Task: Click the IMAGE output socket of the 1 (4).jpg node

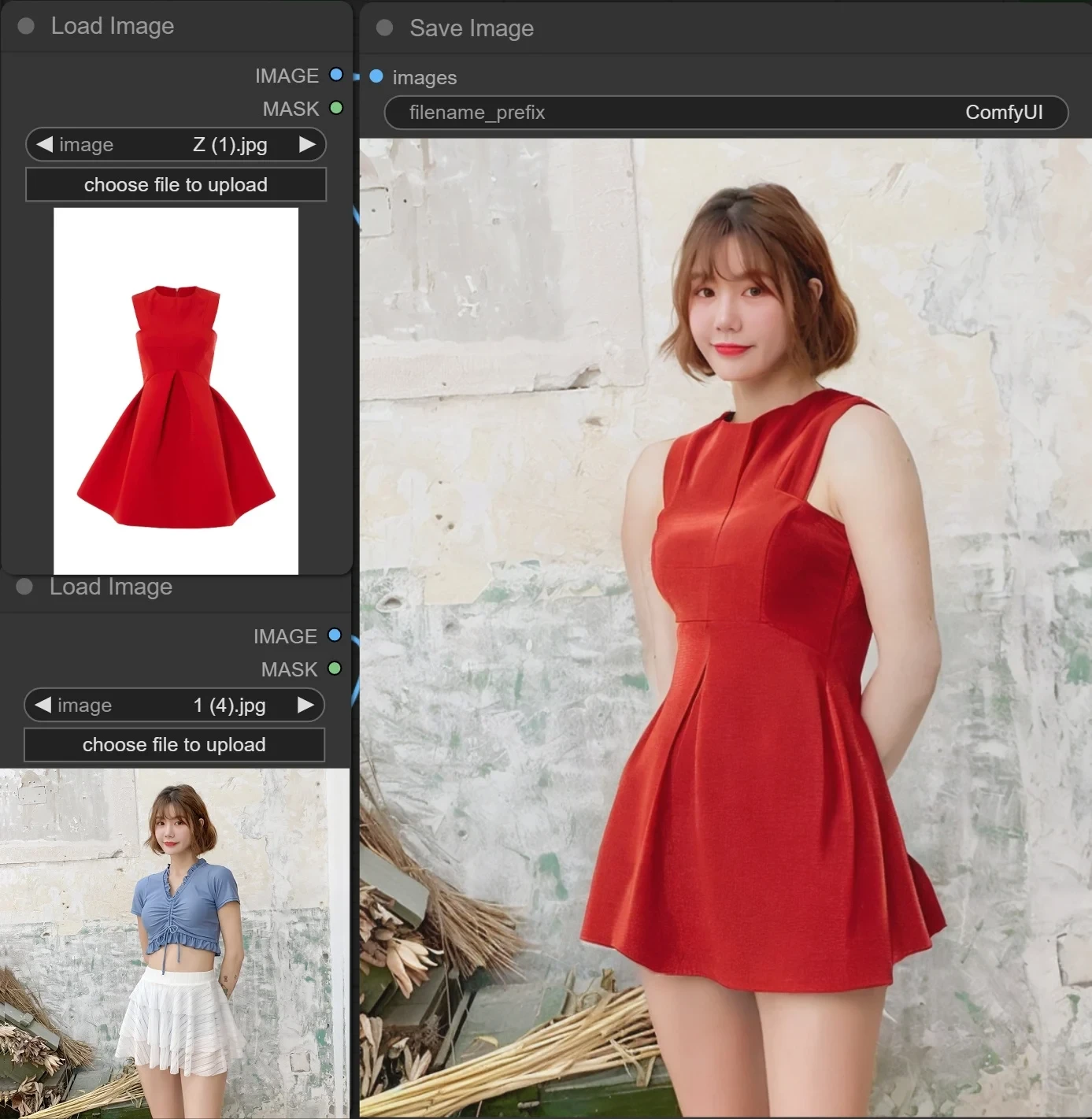Action: tap(335, 635)
